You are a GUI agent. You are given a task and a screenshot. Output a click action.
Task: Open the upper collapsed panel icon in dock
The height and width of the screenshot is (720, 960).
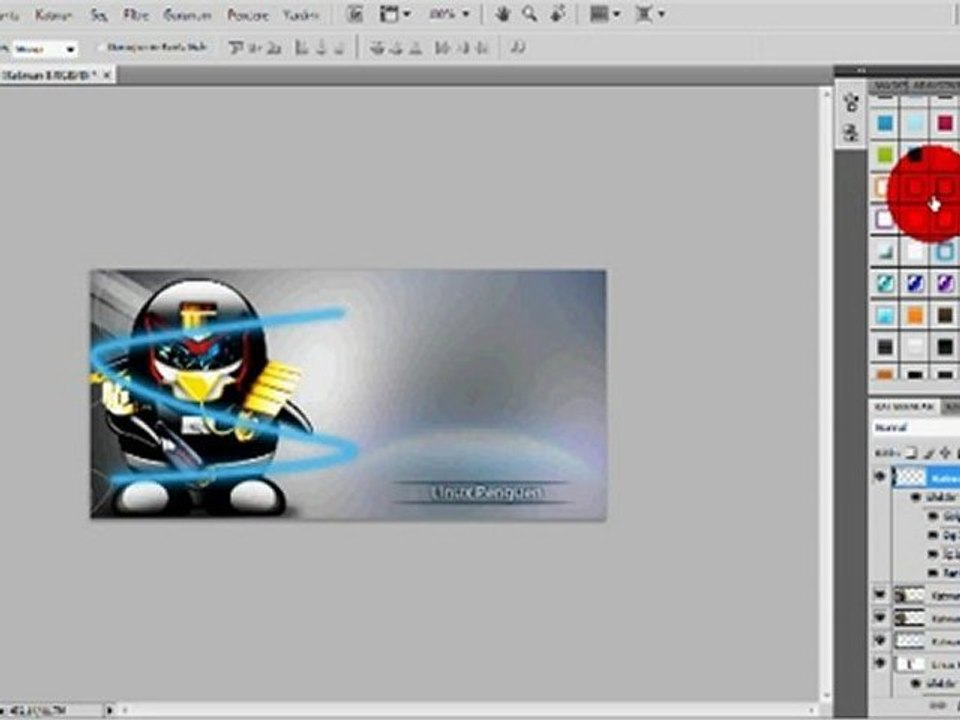[850, 102]
